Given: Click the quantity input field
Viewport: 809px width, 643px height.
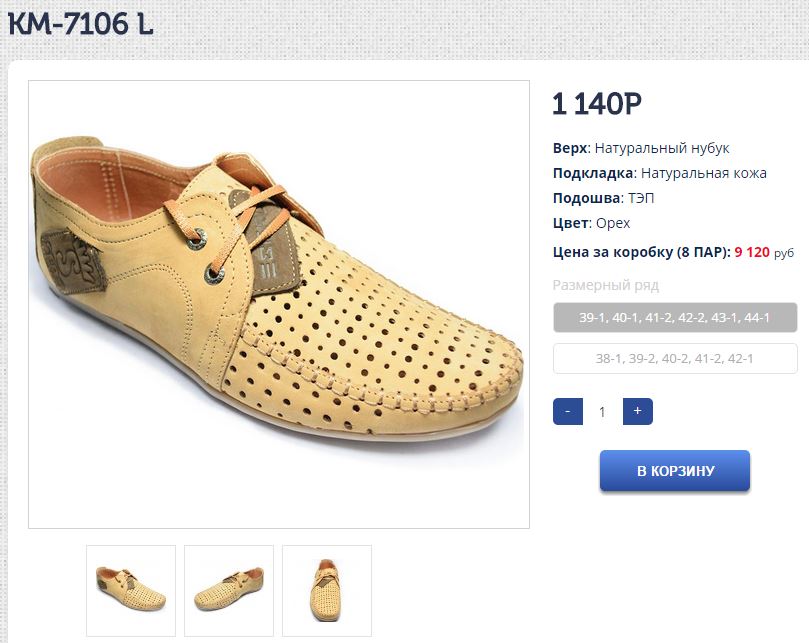Looking at the screenshot, I should point(602,411).
